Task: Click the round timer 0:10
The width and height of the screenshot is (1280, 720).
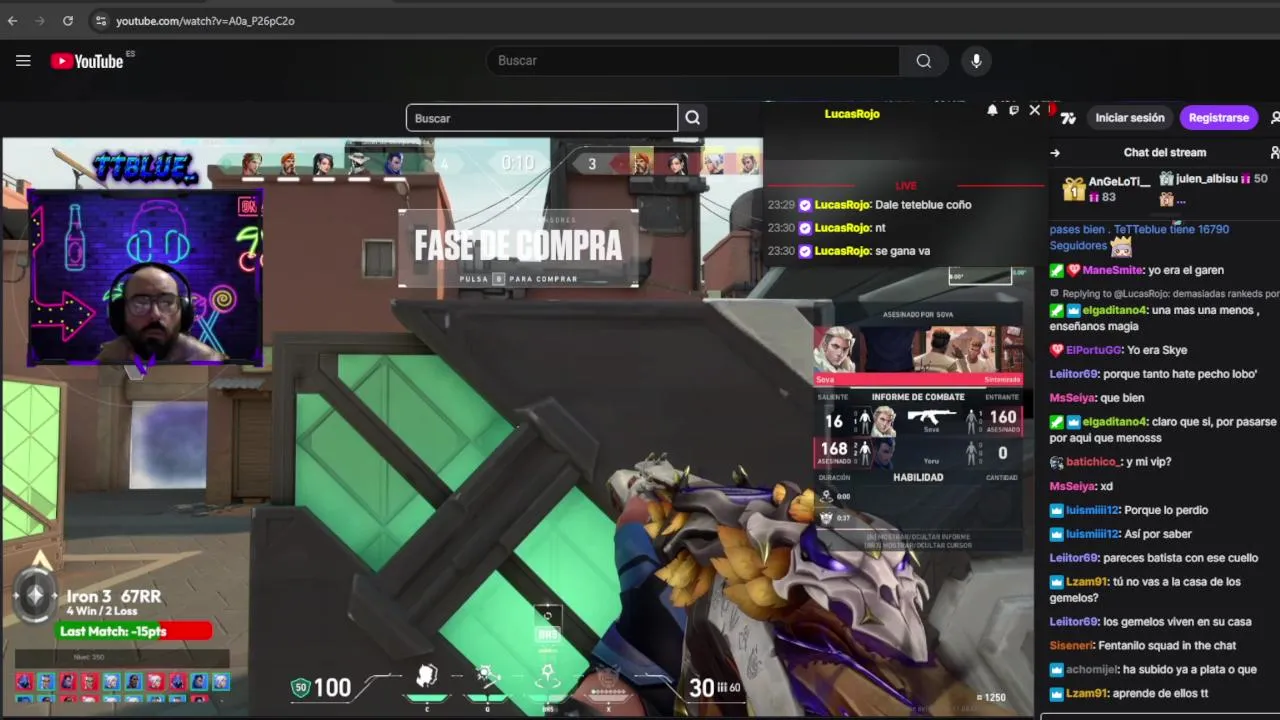Action: pyautogui.click(x=518, y=163)
